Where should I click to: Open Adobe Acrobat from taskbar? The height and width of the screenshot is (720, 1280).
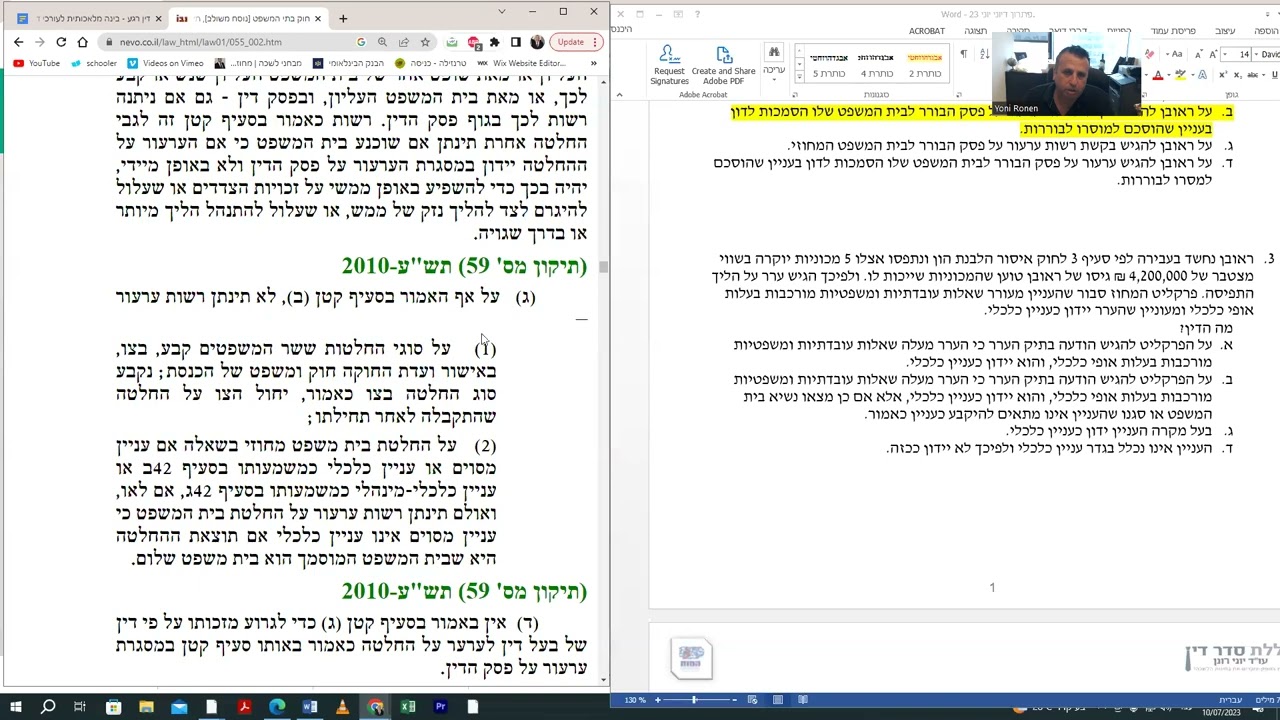pyautogui.click(x=244, y=707)
